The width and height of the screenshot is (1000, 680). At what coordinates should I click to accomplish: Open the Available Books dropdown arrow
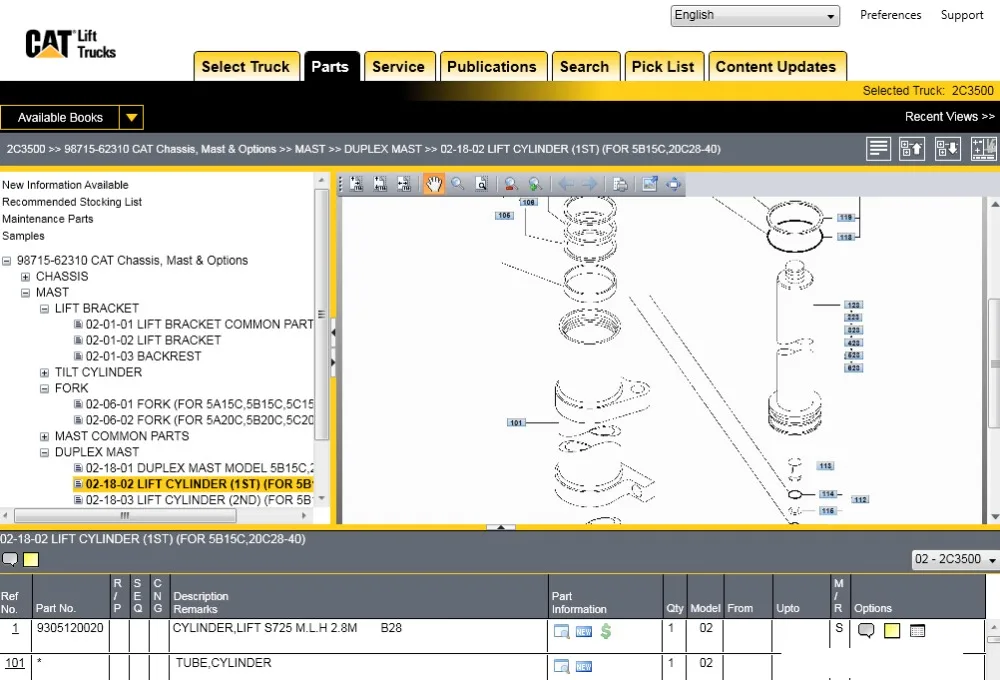(132, 118)
